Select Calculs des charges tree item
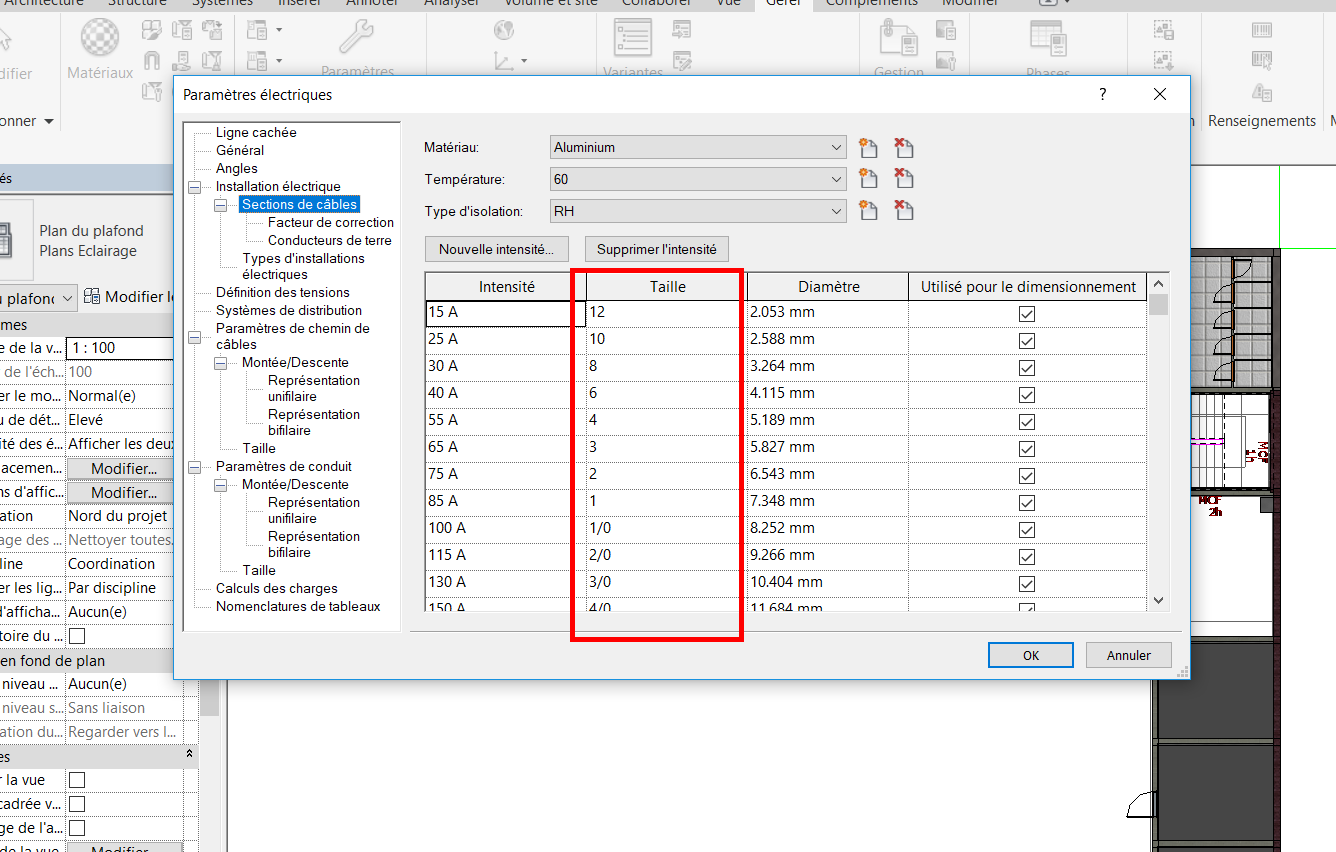The height and width of the screenshot is (852, 1336). pos(276,589)
